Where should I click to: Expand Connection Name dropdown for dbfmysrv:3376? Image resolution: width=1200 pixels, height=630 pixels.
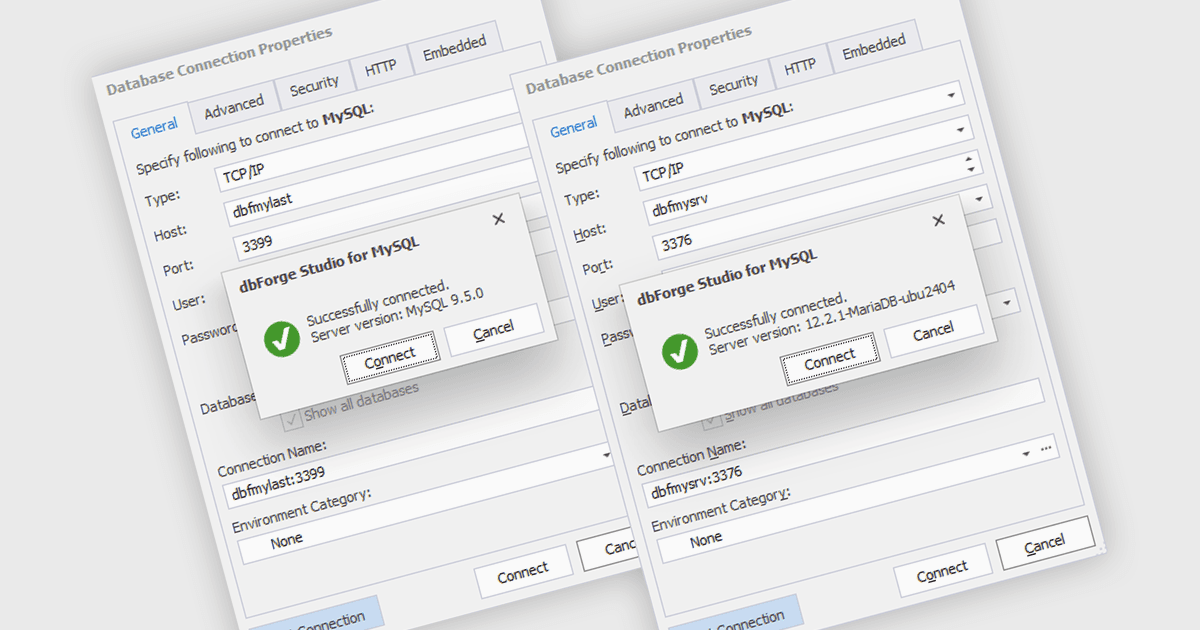[1026, 454]
